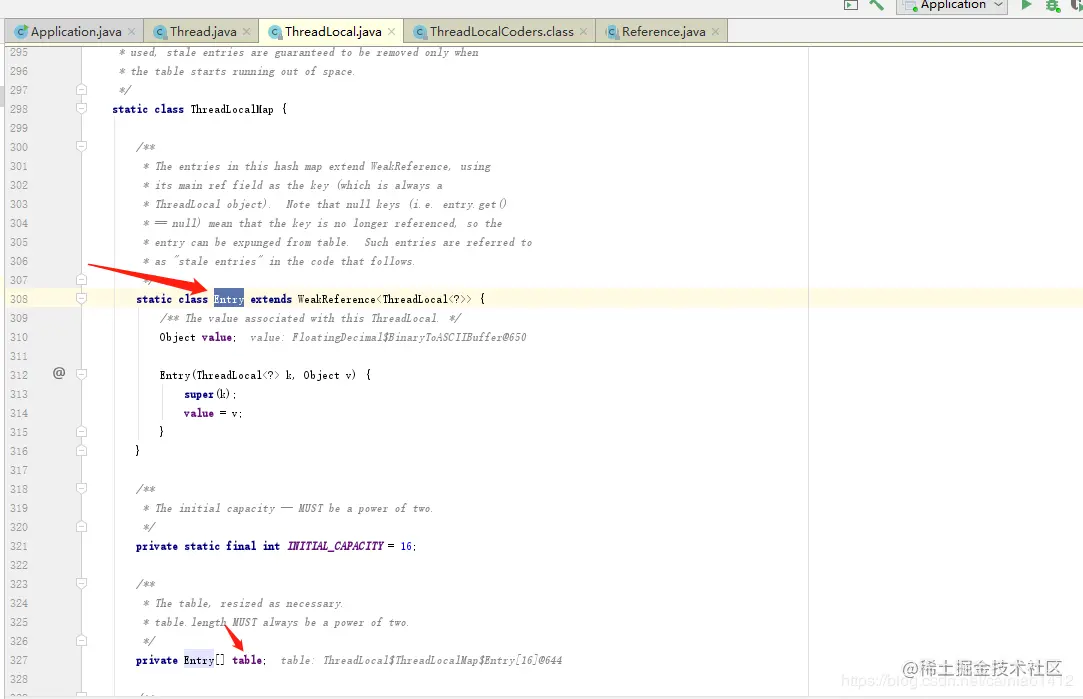Close the Thread.java tab
This screenshot has height=699, width=1083.
coord(247,32)
